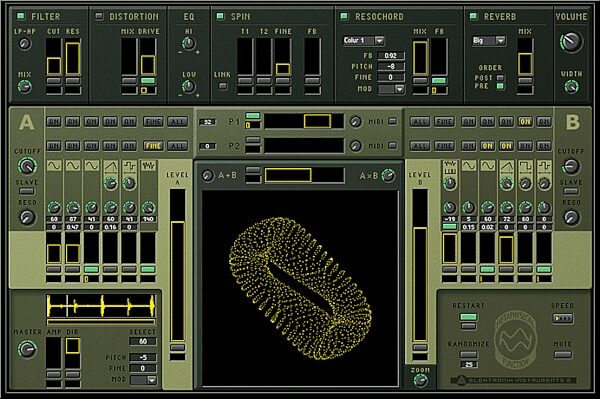The width and height of the screenshot is (600, 399).
Task: Open the sampler MOD dropdown at bottom left
Action: coord(143,380)
